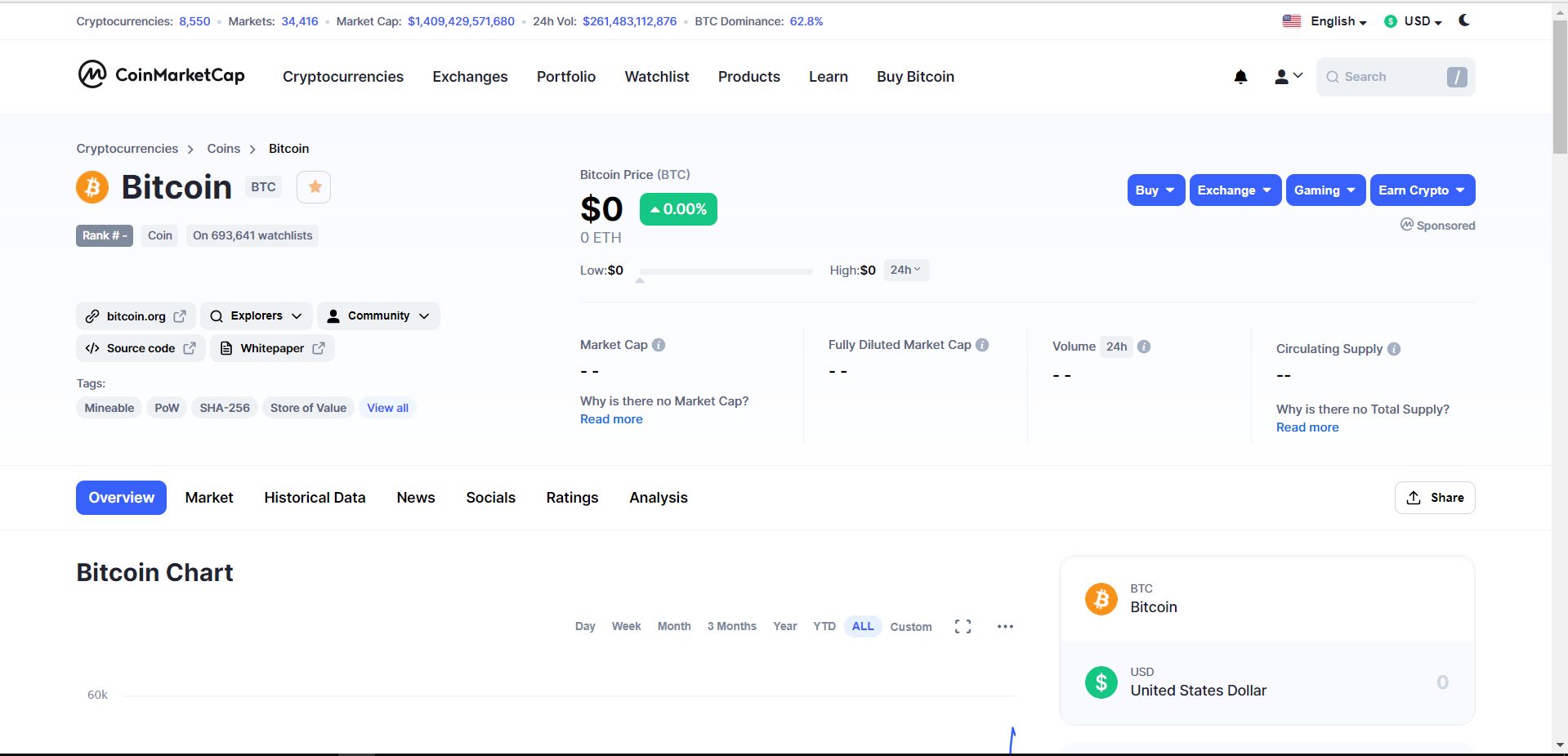
Task: Open the English language dropdown
Action: coord(1339,21)
